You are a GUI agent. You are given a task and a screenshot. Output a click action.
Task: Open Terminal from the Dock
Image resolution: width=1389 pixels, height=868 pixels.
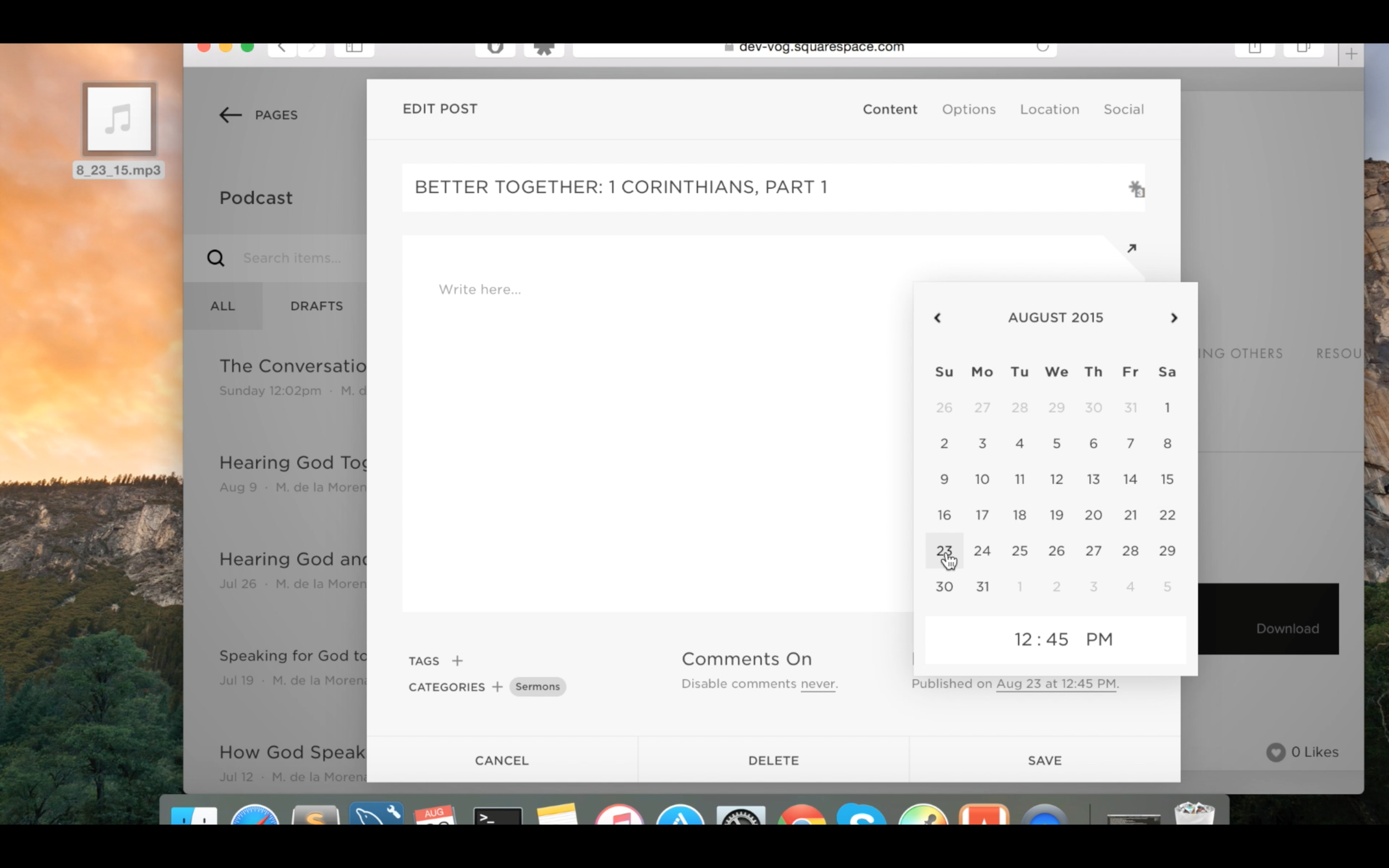497,815
